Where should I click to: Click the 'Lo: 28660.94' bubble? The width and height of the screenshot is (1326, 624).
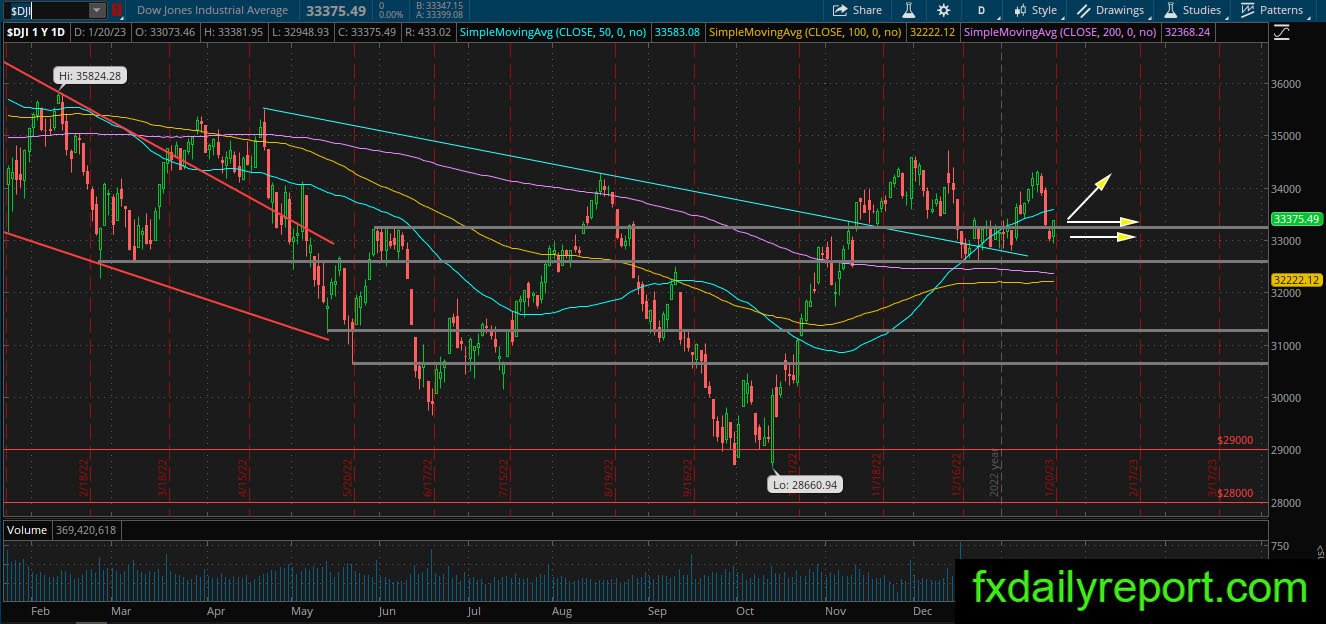(x=804, y=484)
